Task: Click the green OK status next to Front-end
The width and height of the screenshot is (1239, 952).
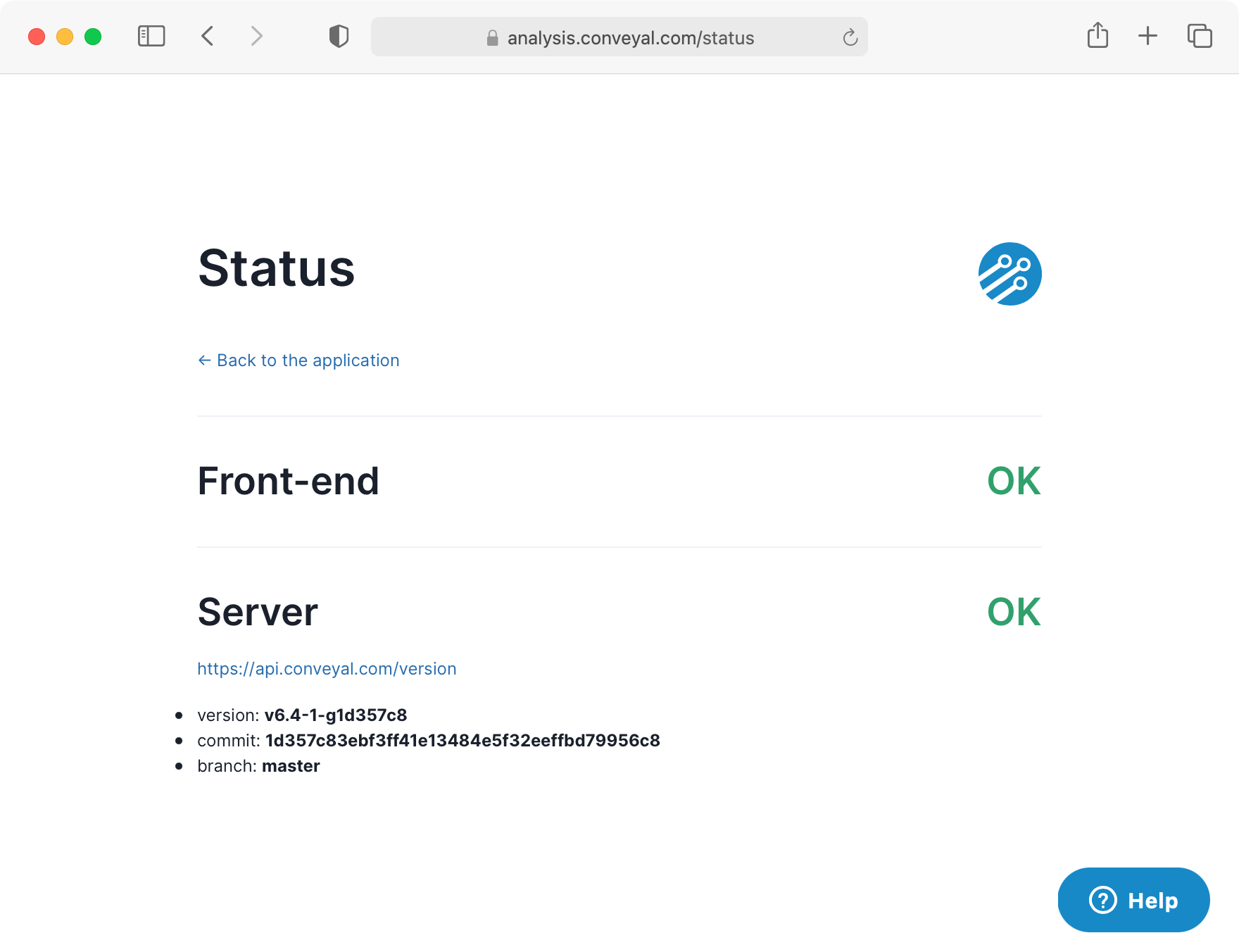Action: point(1014,481)
